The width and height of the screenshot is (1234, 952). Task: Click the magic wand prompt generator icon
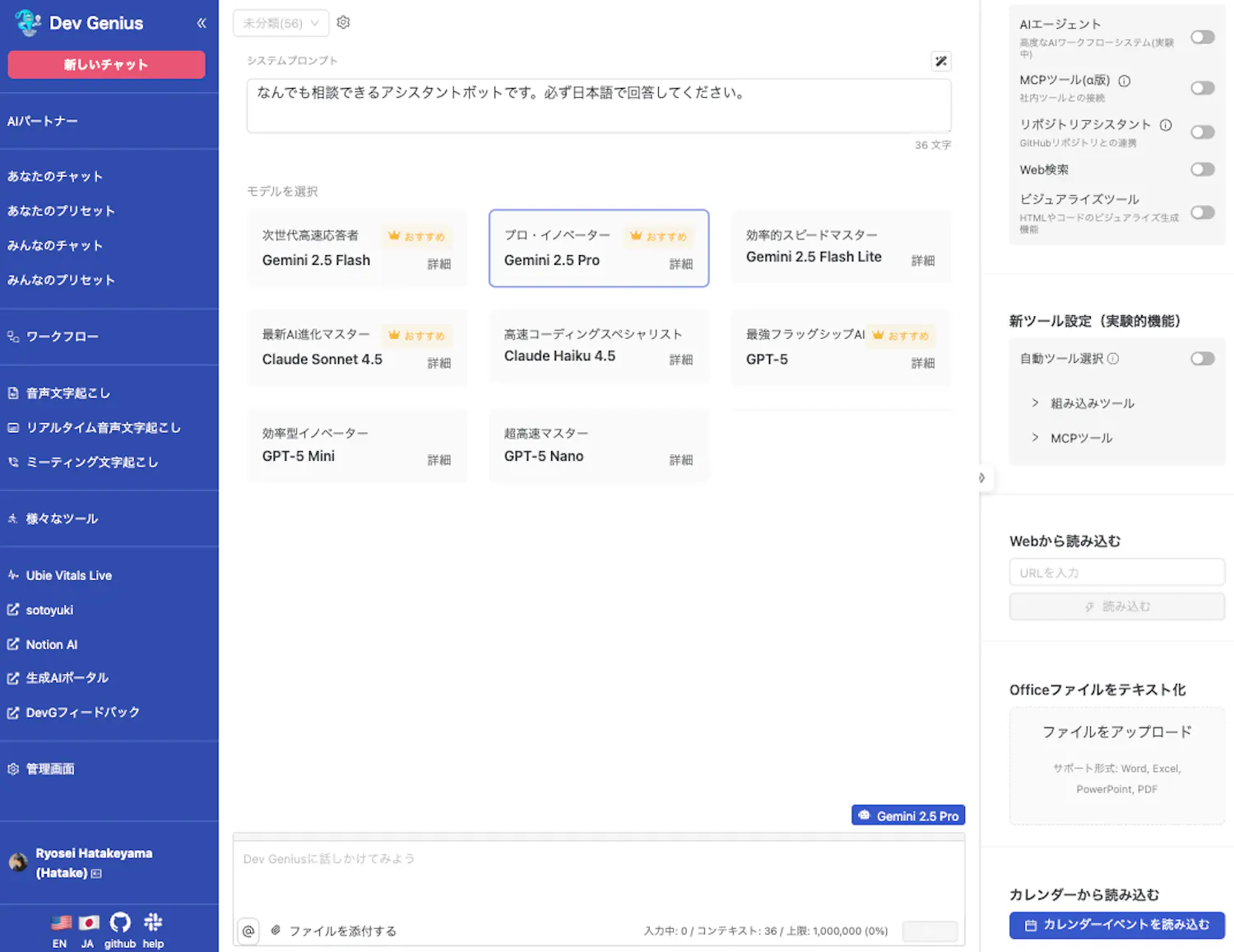[940, 61]
